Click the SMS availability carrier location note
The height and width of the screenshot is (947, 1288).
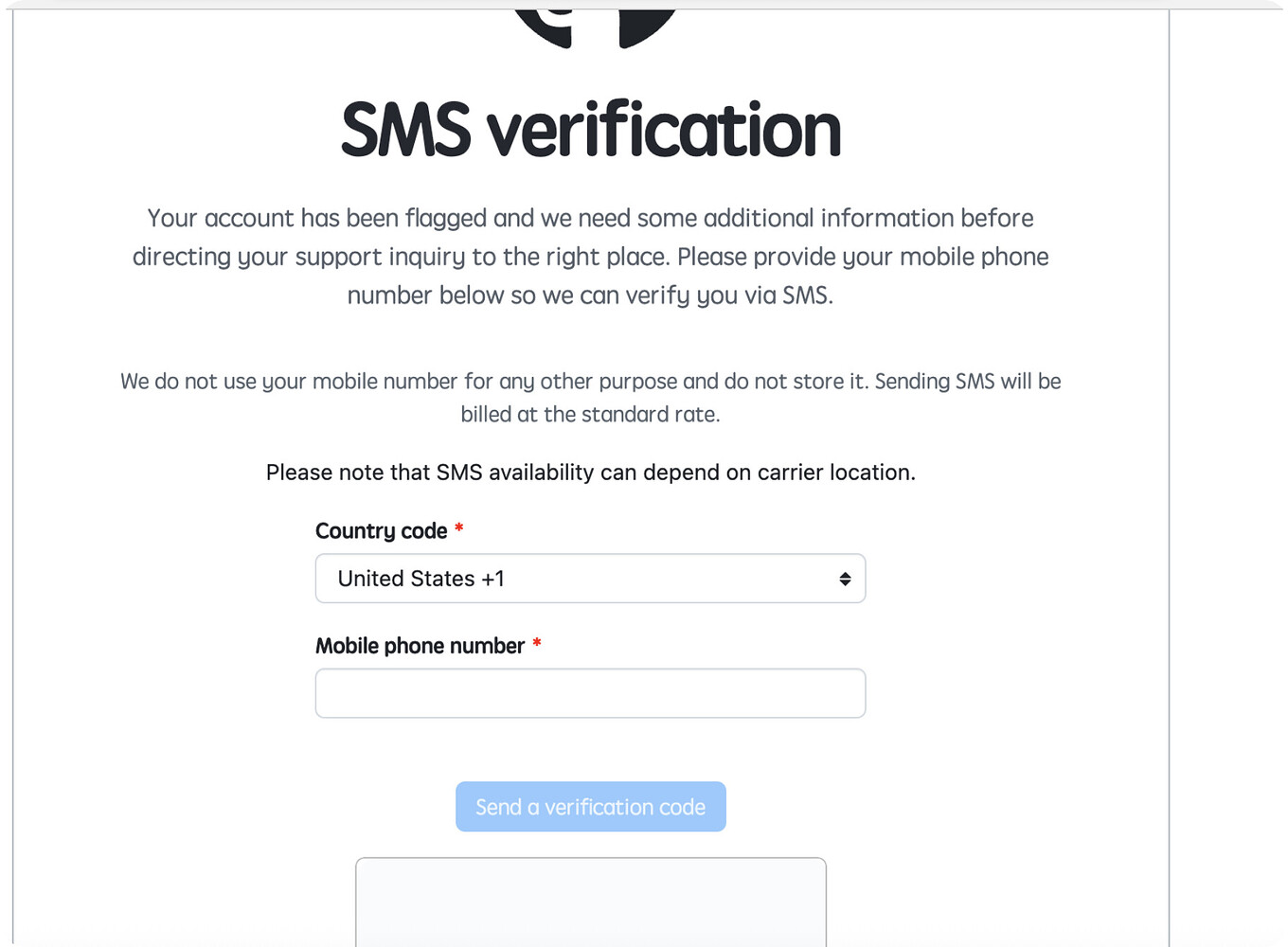pyautogui.click(x=590, y=473)
